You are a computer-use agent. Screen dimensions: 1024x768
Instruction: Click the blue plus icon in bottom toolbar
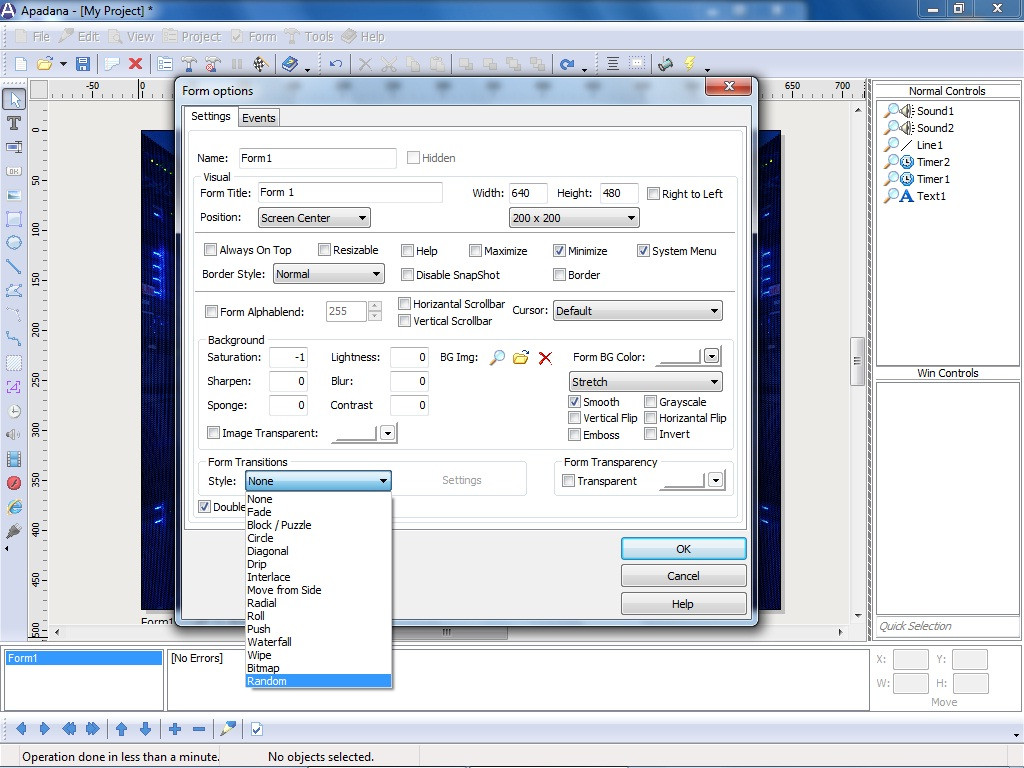174,729
